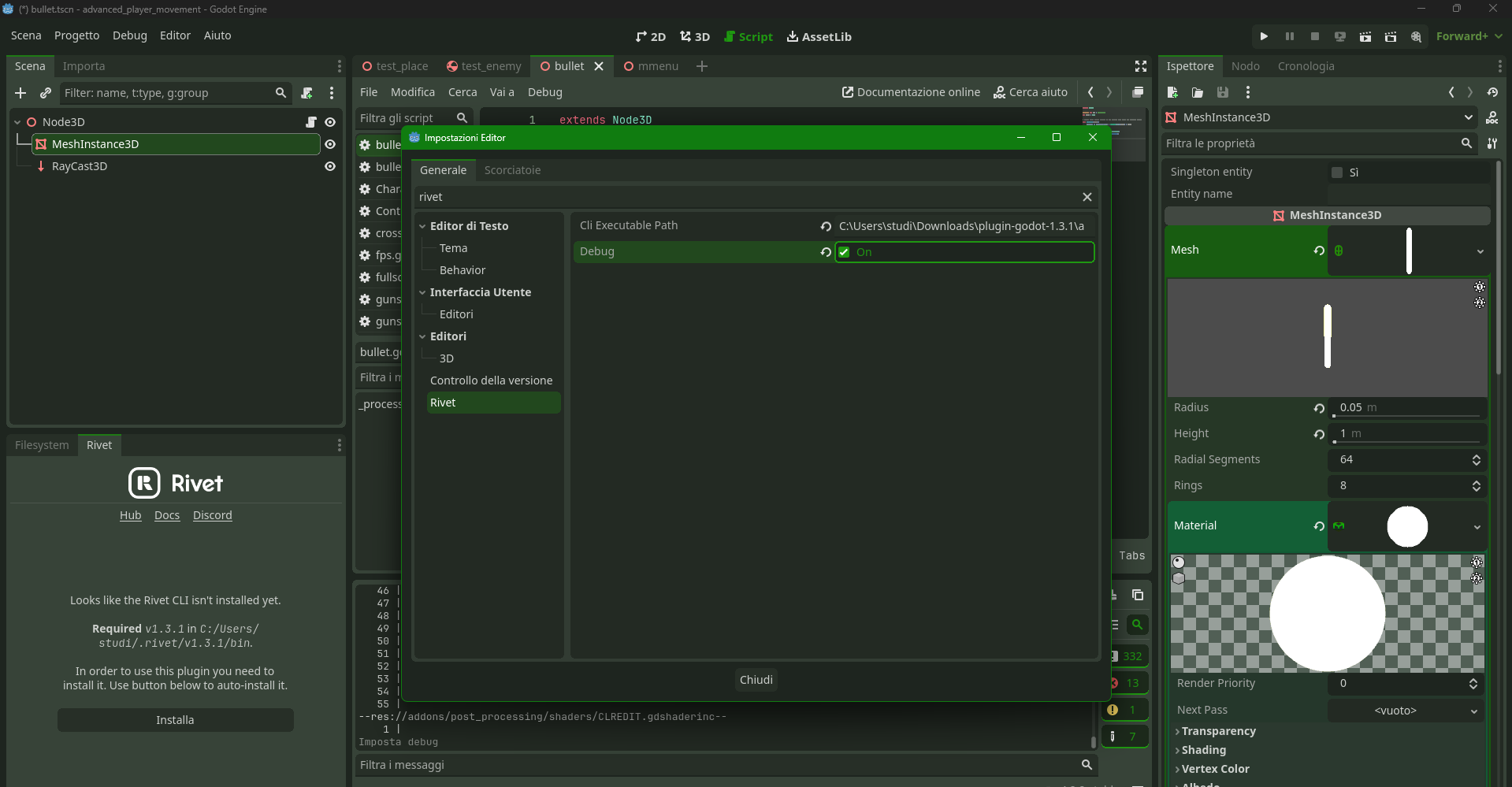The height and width of the screenshot is (787, 1512).
Task: Click the instance child scene link icon
Action: point(46,93)
